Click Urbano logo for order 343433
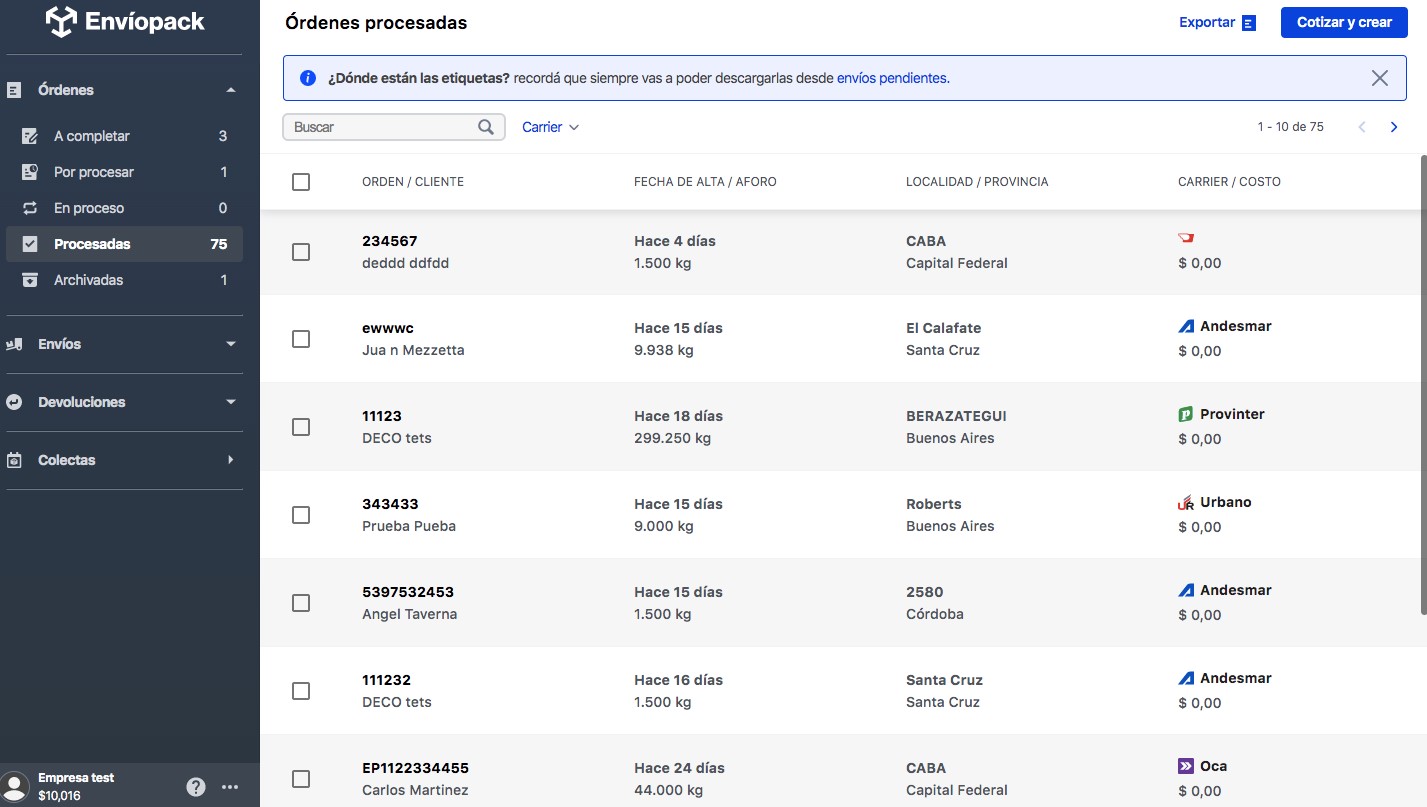The image size is (1427, 807). (x=1187, y=503)
